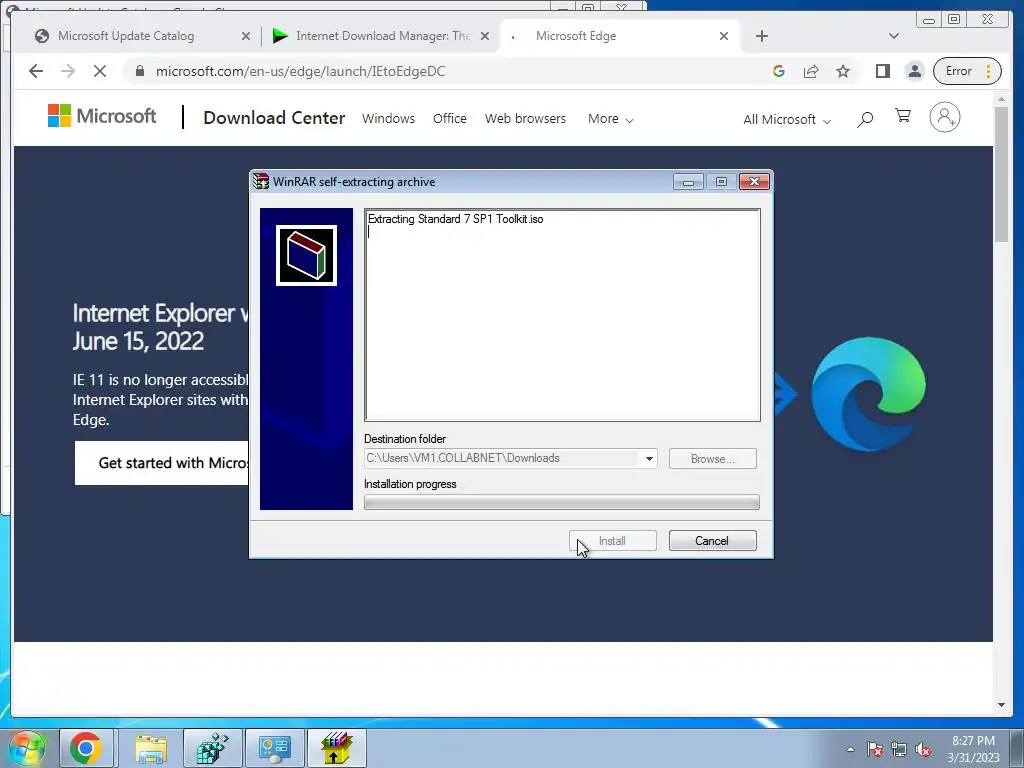Image resolution: width=1024 pixels, height=768 pixels.
Task: Share this page via share icon
Action: [x=811, y=71]
